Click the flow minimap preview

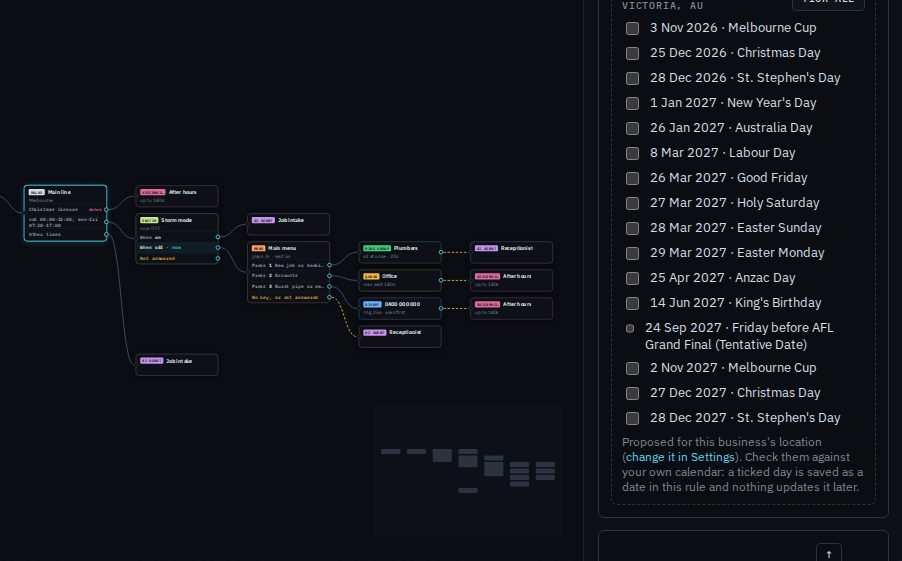click(x=468, y=471)
